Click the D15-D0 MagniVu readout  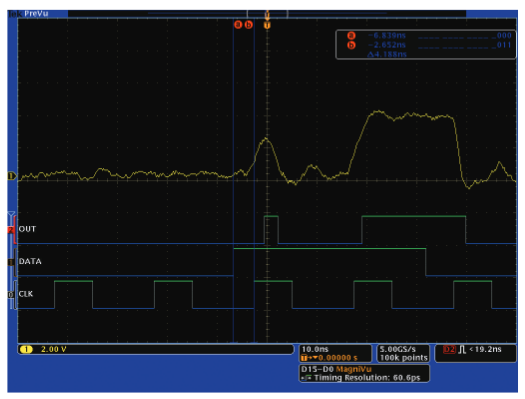[x=336, y=369]
